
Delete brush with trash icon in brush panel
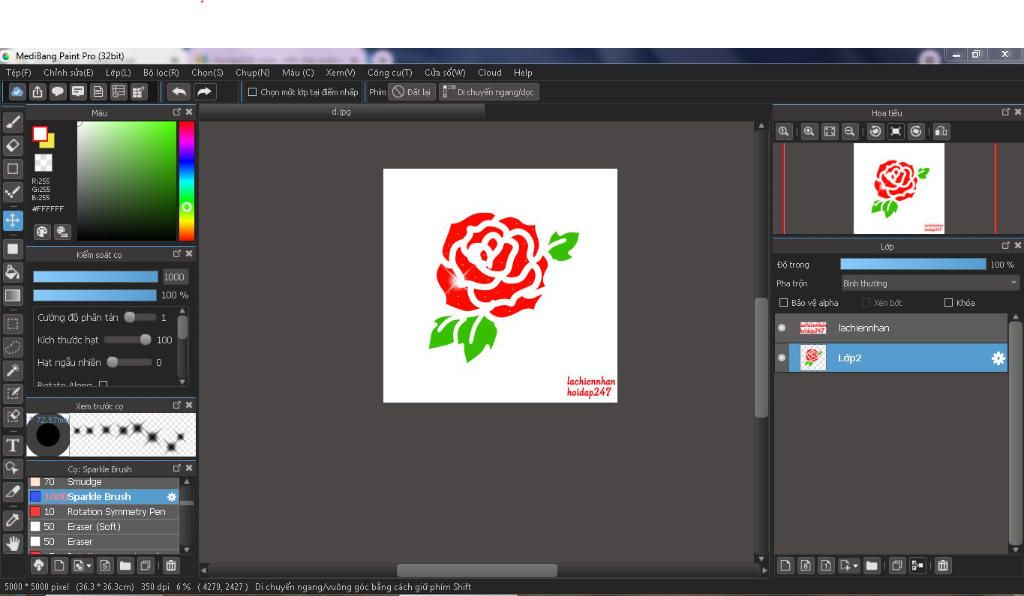[x=170, y=565]
